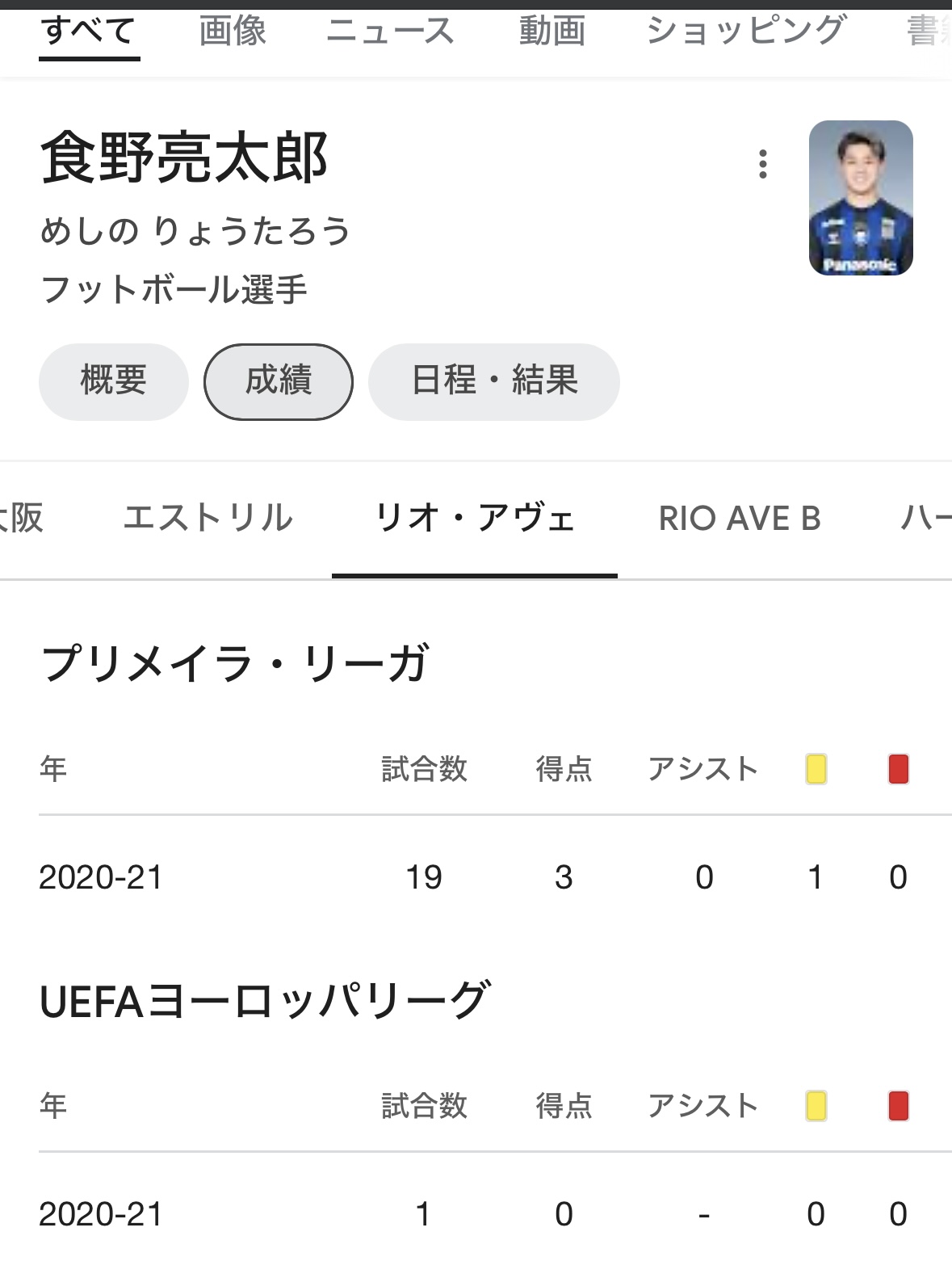Click red card icon in UEFA Europa table
This screenshot has height=1278, width=952.
click(x=899, y=1106)
